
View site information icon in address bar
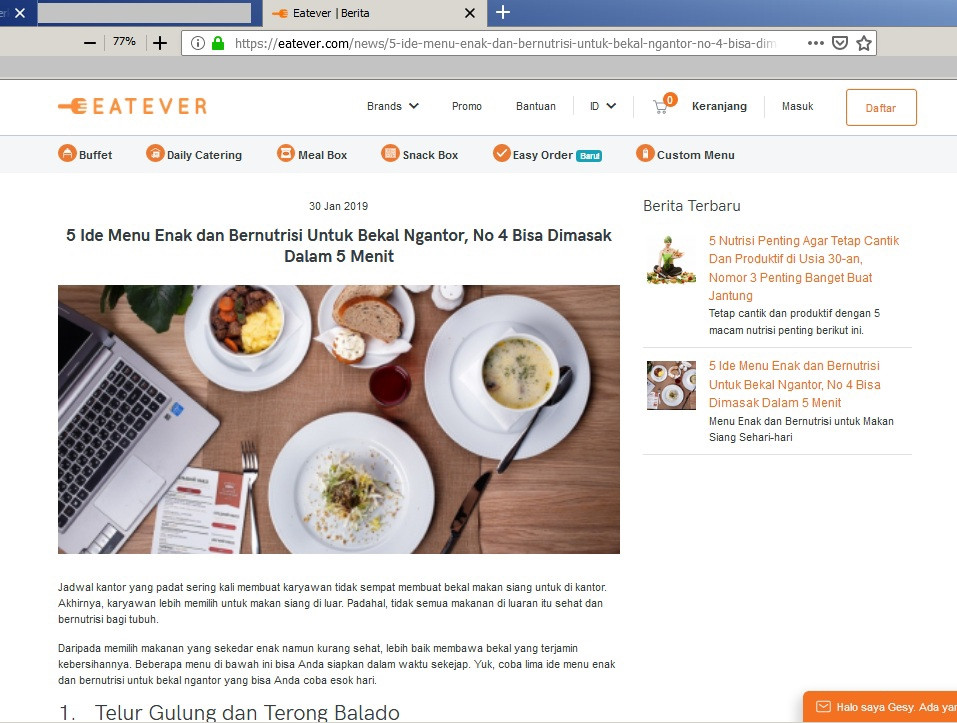pyautogui.click(x=198, y=43)
